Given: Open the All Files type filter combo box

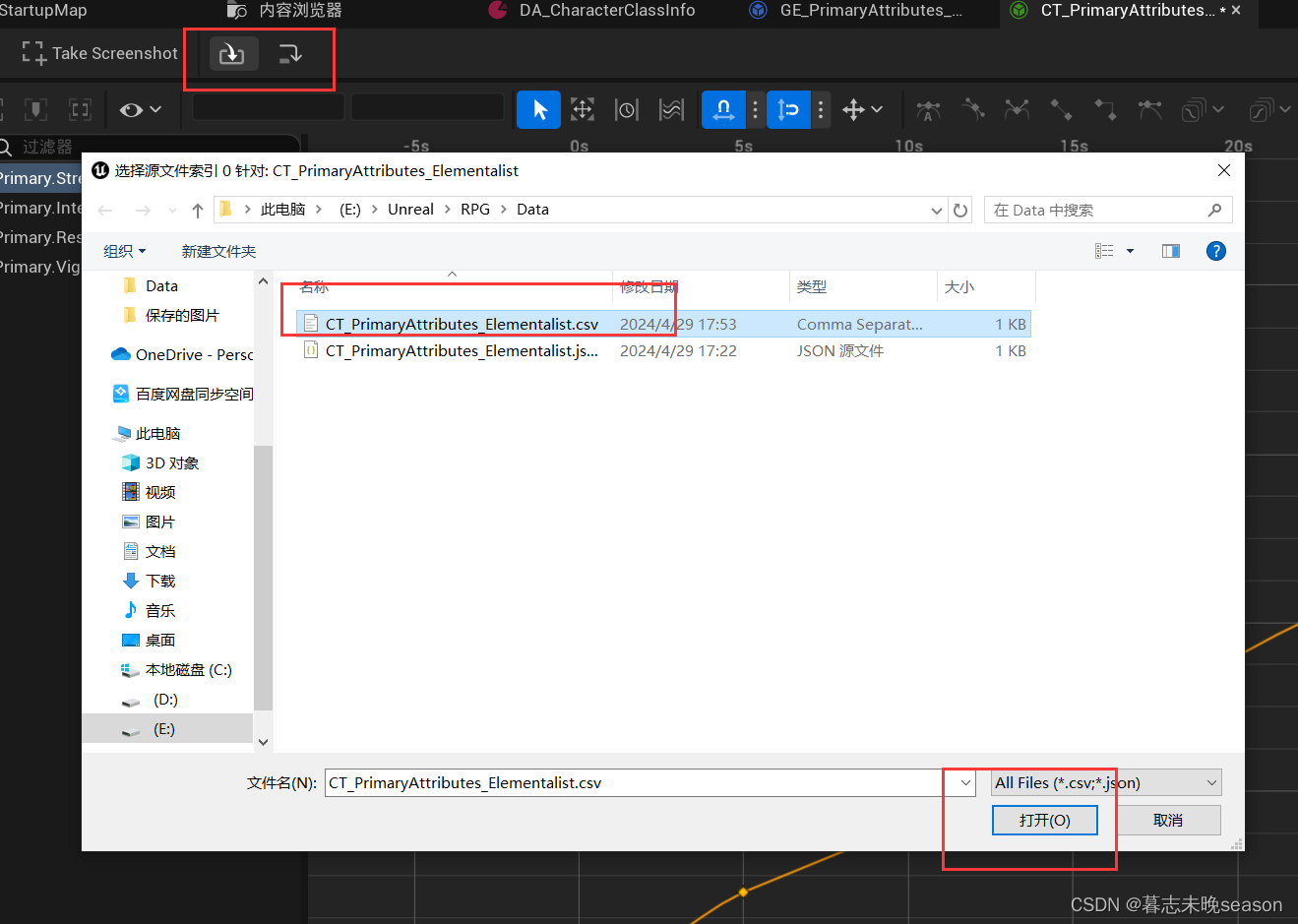Looking at the screenshot, I should tap(1106, 783).
